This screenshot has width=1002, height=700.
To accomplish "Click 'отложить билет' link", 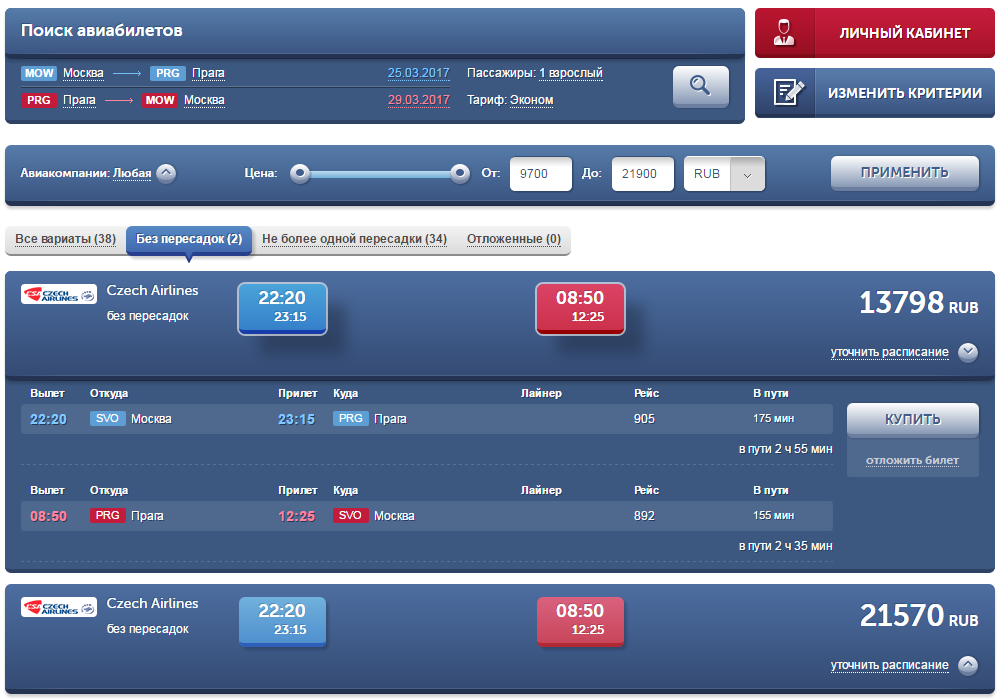I will pyautogui.click(x=912, y=460).
